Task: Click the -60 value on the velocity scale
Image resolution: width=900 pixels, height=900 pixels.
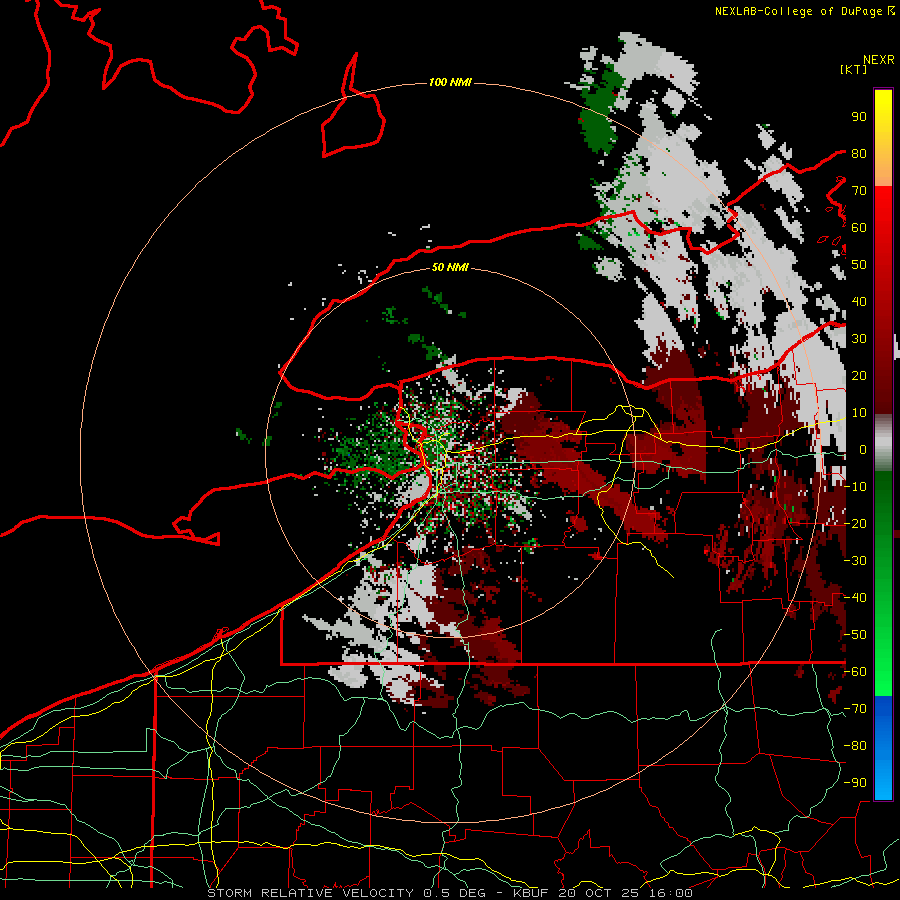Action: click(x=855, y=672)
